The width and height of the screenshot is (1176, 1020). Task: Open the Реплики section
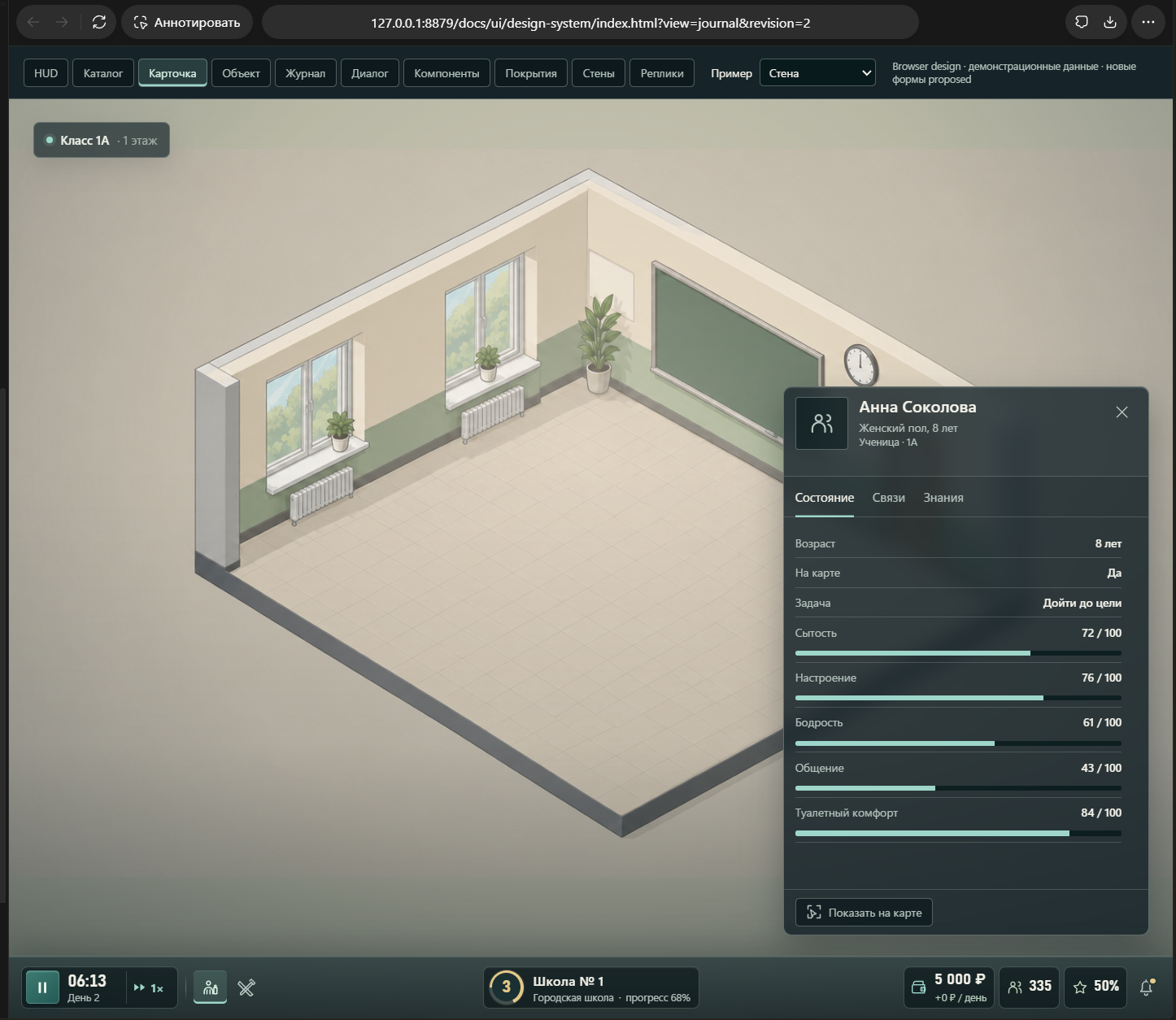coord(662,73)
